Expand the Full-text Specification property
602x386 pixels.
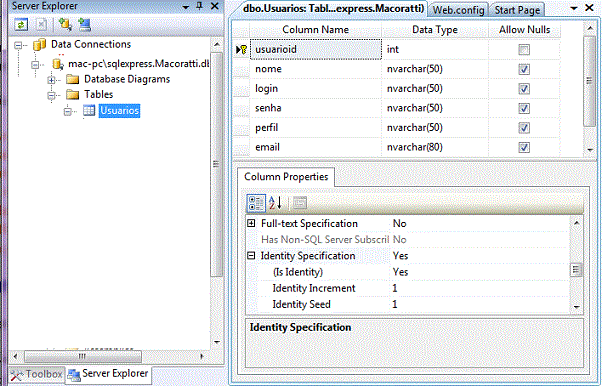251,223
